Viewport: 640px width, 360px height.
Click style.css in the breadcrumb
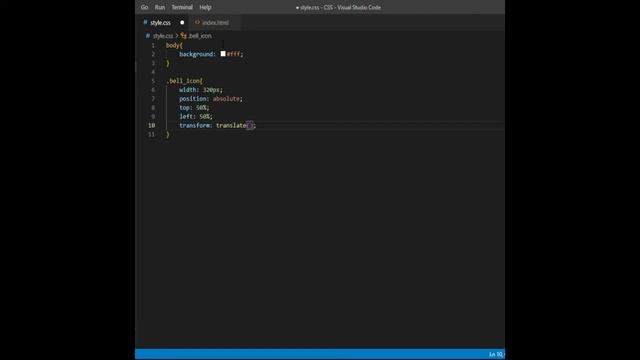click(163, 36)
